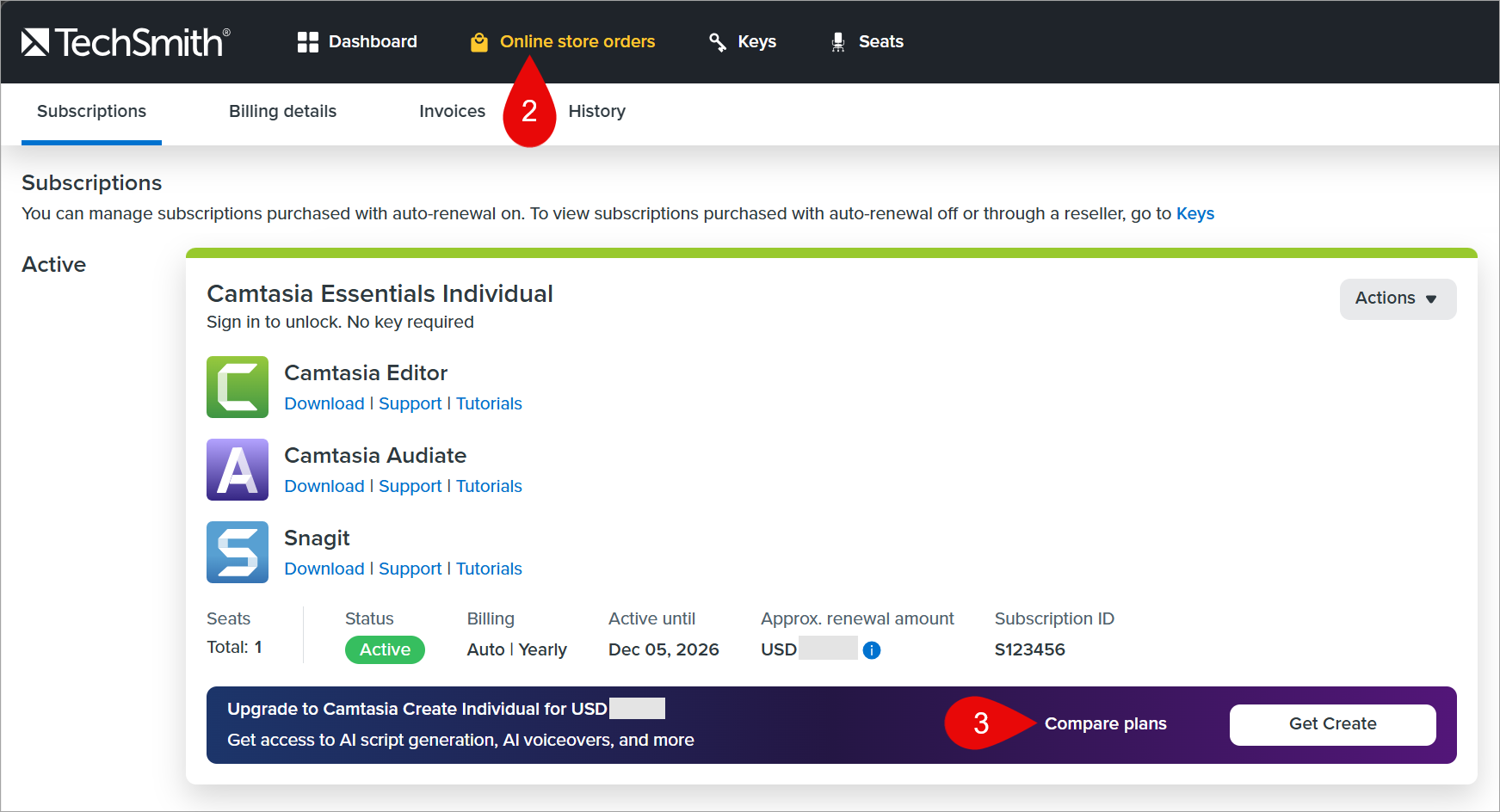1500x812 pixels.
Task: Click the Seats chair icon
Action: (x=838, y=42)
